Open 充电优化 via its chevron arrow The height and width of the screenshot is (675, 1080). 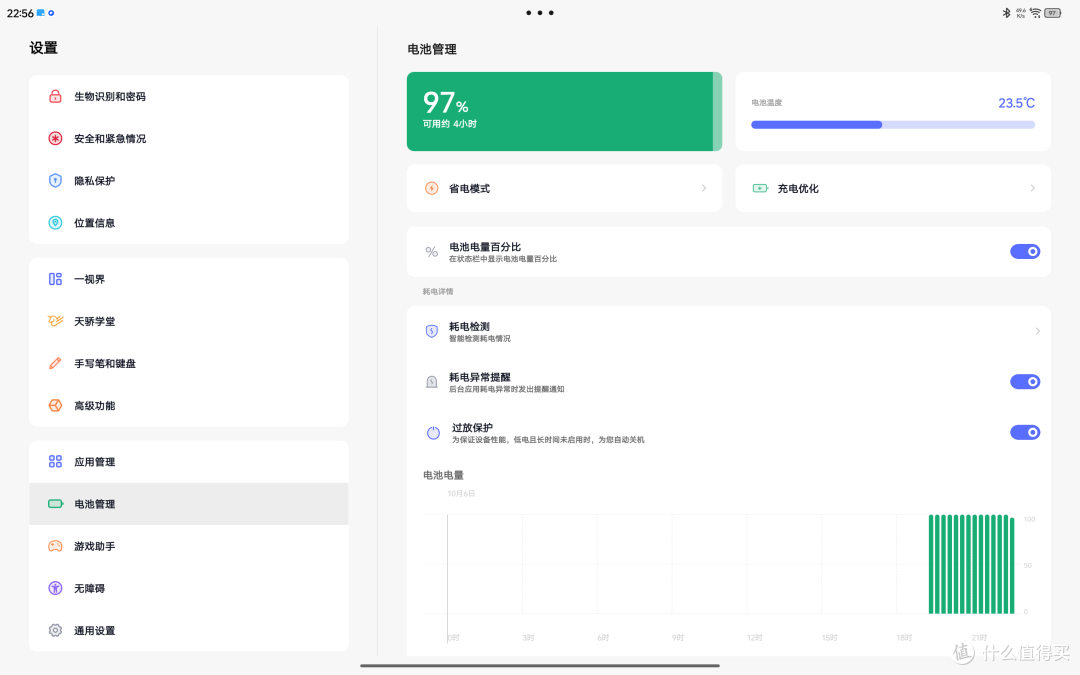click(x=1032, y=188)
